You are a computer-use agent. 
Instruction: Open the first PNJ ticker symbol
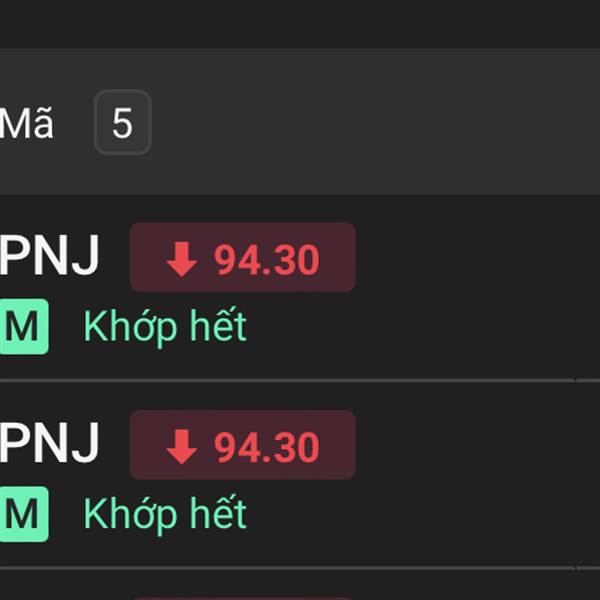pos(49,255)
